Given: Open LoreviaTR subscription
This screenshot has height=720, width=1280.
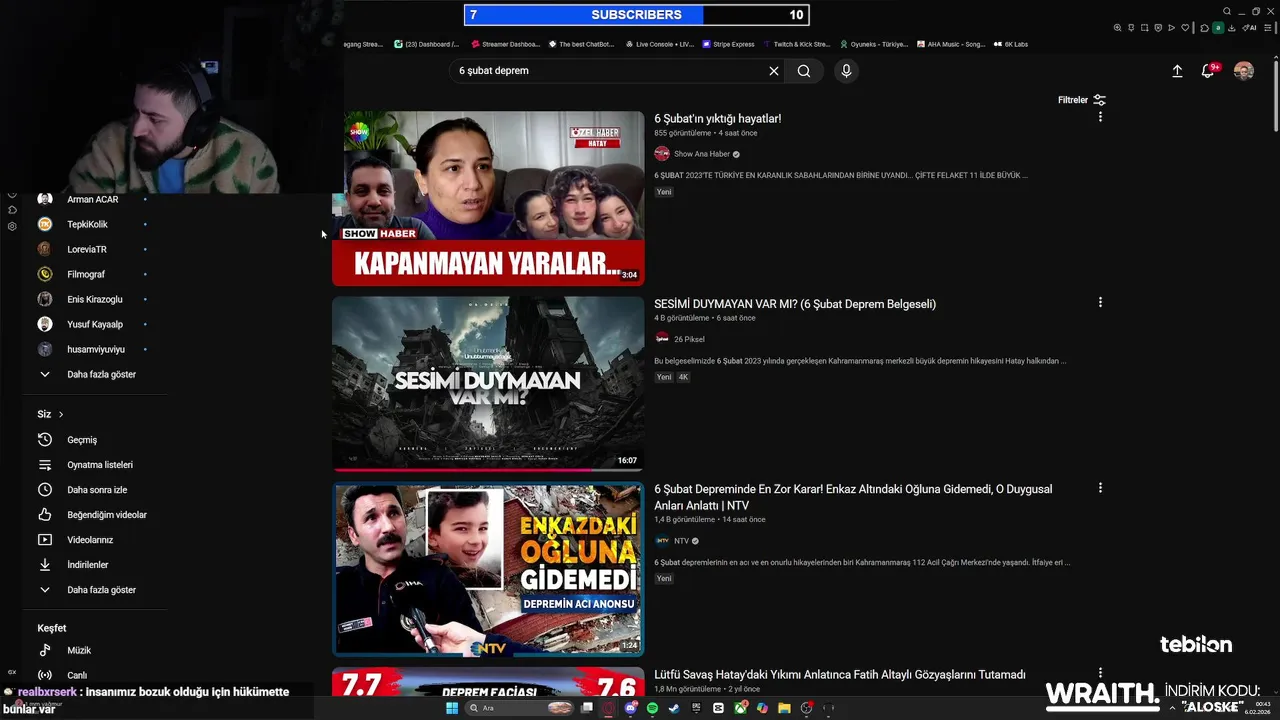Looking at the screenshot, I should pyautogui.click(x=93, y=249).
